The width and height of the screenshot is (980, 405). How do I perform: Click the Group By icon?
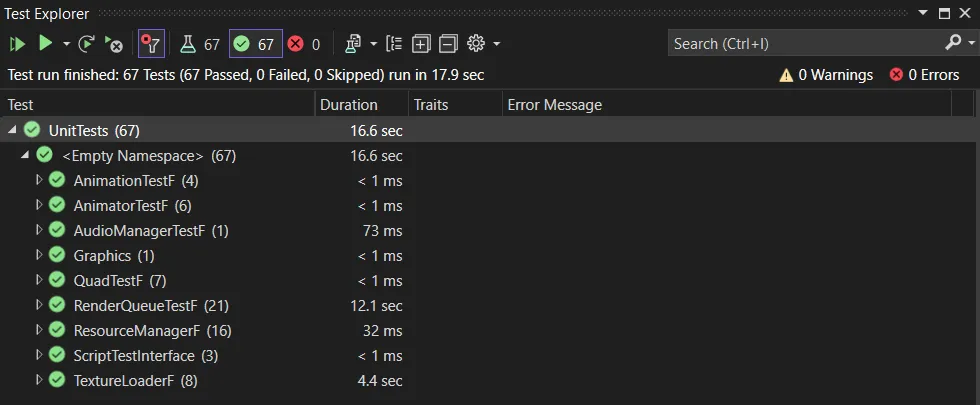tap(394, 44)
